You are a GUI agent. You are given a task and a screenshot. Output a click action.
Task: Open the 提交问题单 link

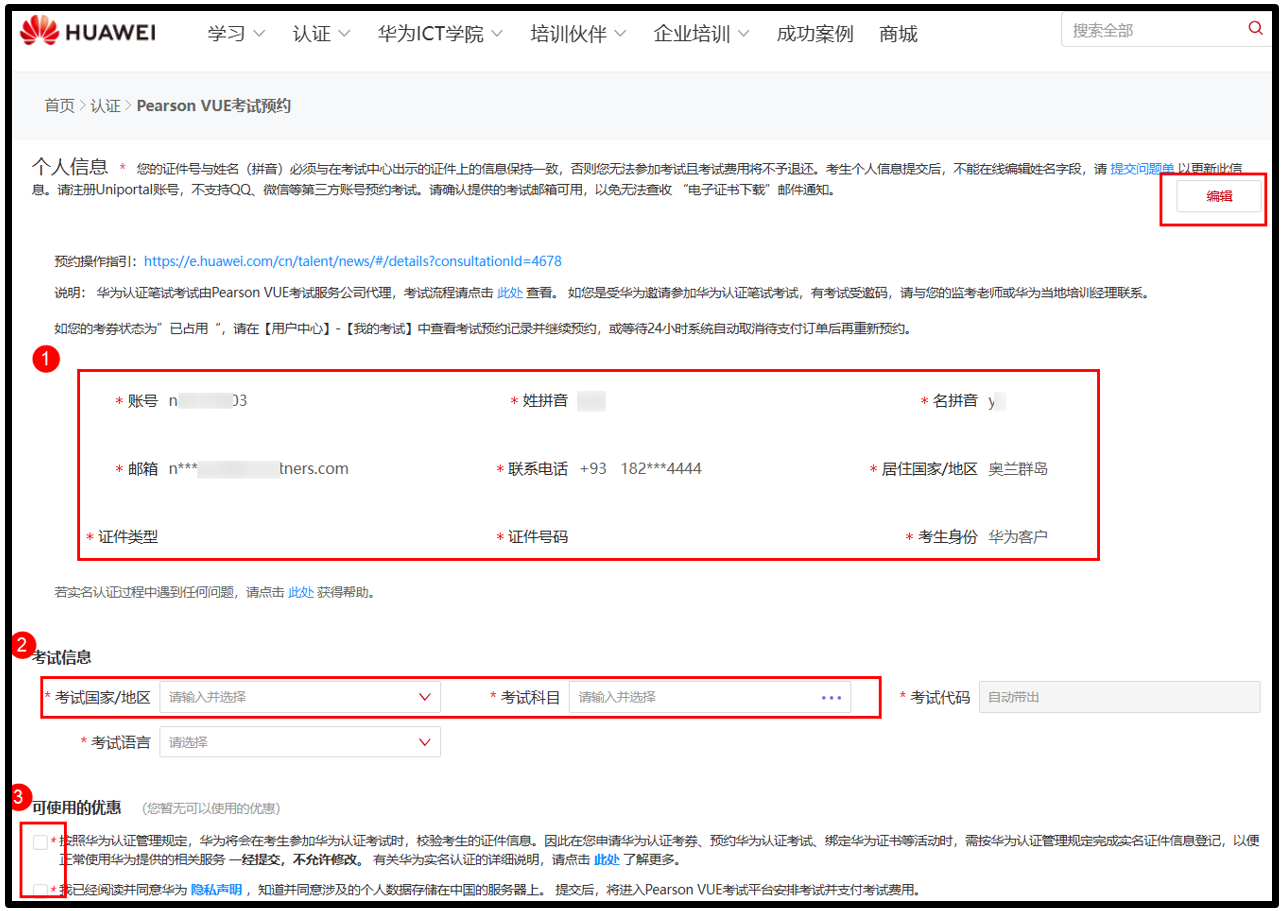[x=1142, y=170]
